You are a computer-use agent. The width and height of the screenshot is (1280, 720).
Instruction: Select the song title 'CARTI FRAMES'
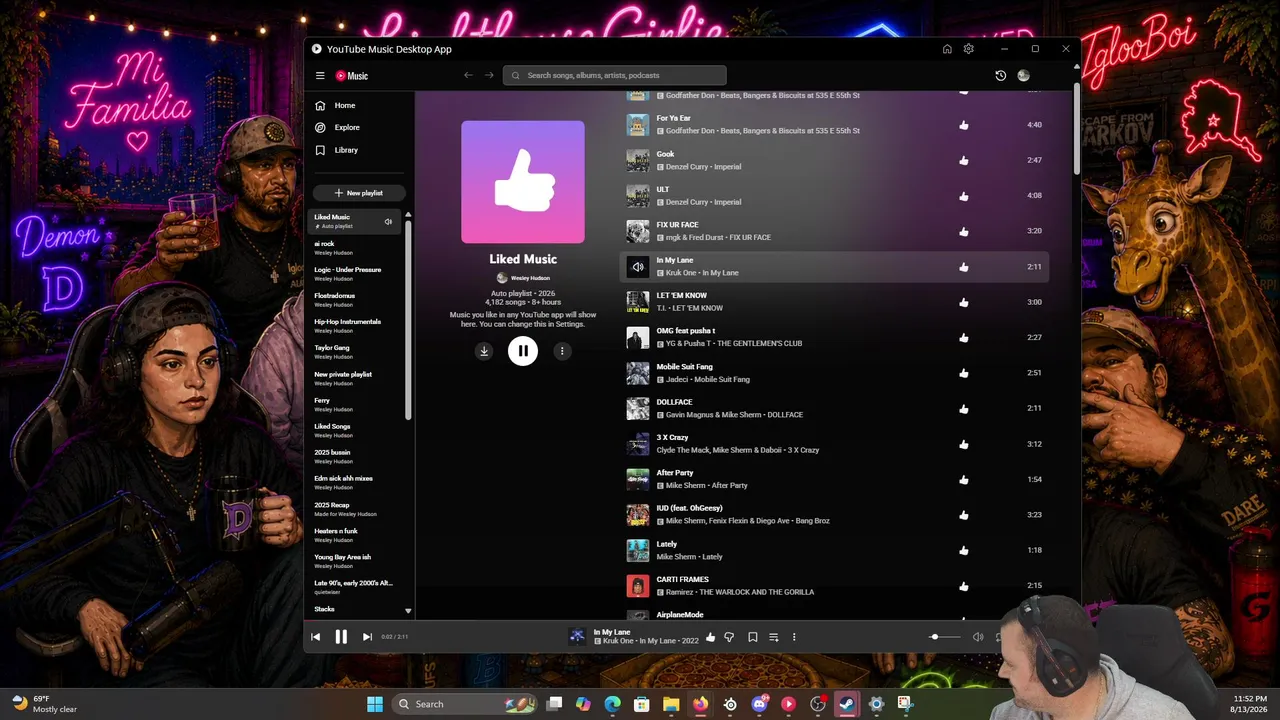pyautogui.click(x=683, y=580)
